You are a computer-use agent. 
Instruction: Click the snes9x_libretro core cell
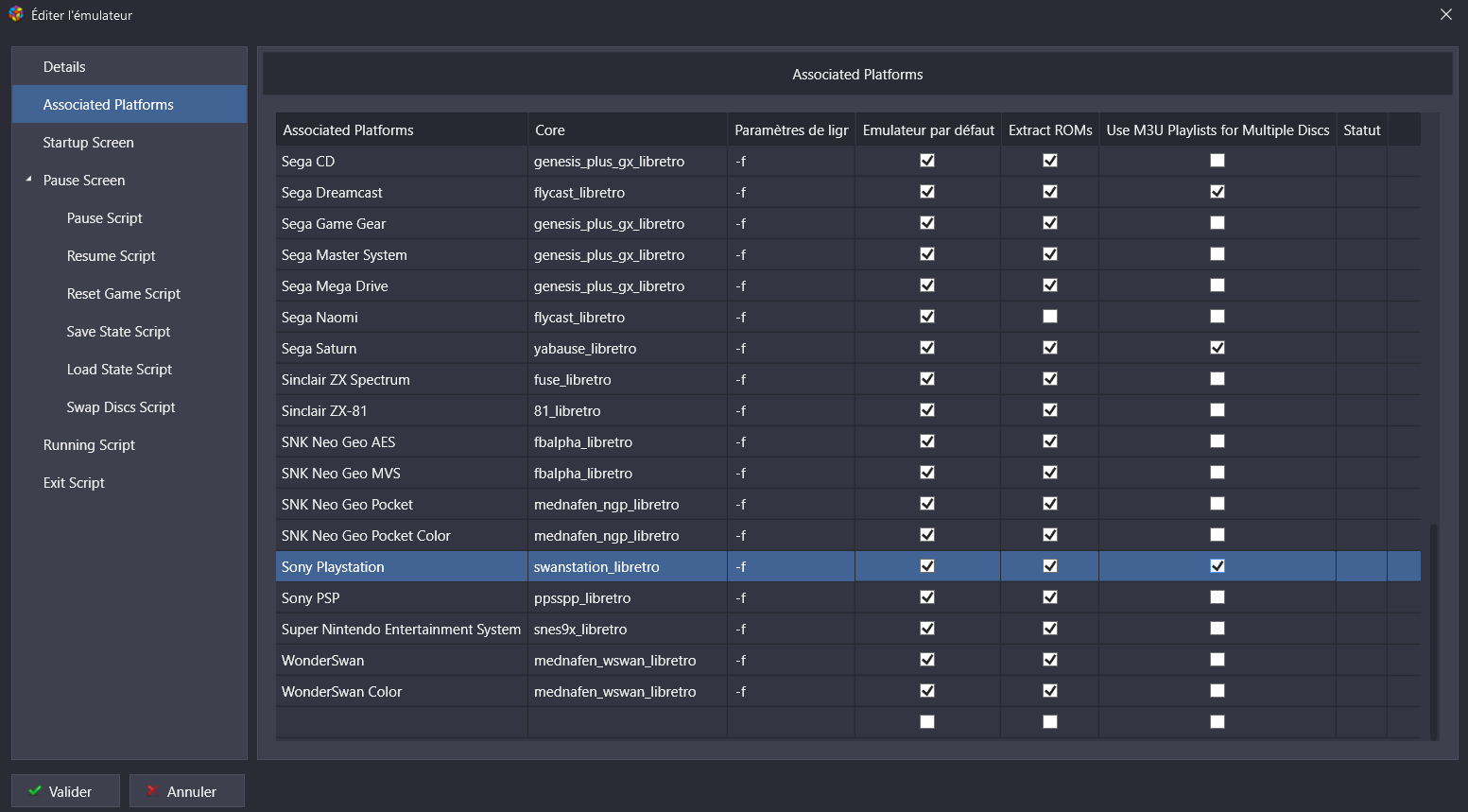pyautogui.click(x=628, y=629)
